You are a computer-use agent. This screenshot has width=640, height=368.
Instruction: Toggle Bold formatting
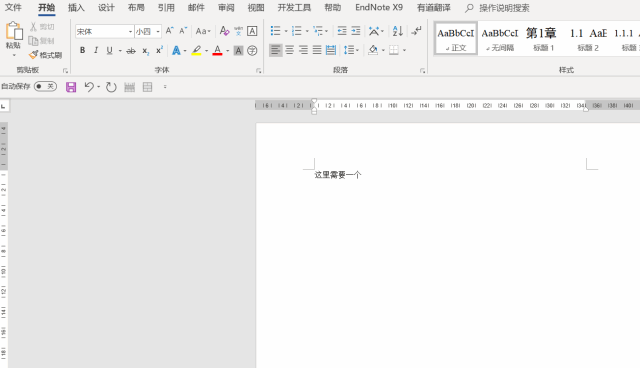point(82,50)
